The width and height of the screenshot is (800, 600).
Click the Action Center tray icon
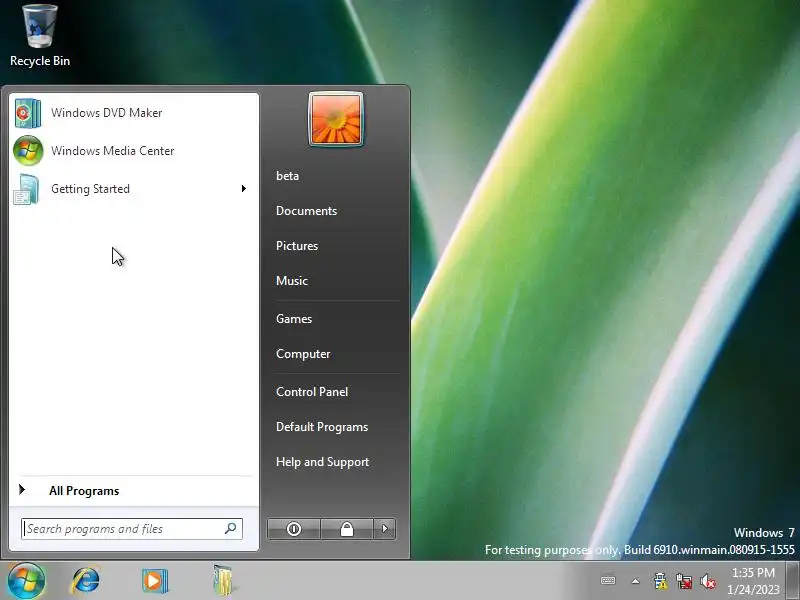pos(660,581)
